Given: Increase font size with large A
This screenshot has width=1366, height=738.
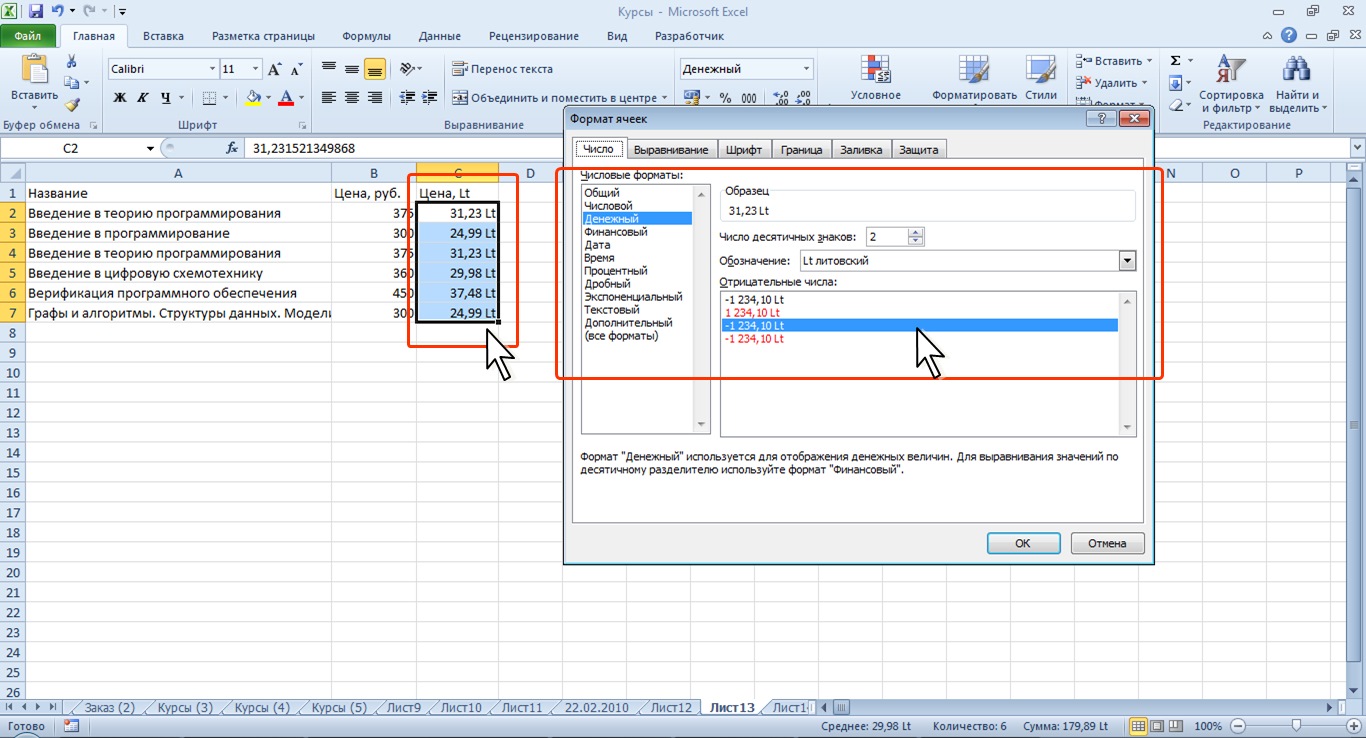Looking at the screenshot, I should tap(275, 69).
